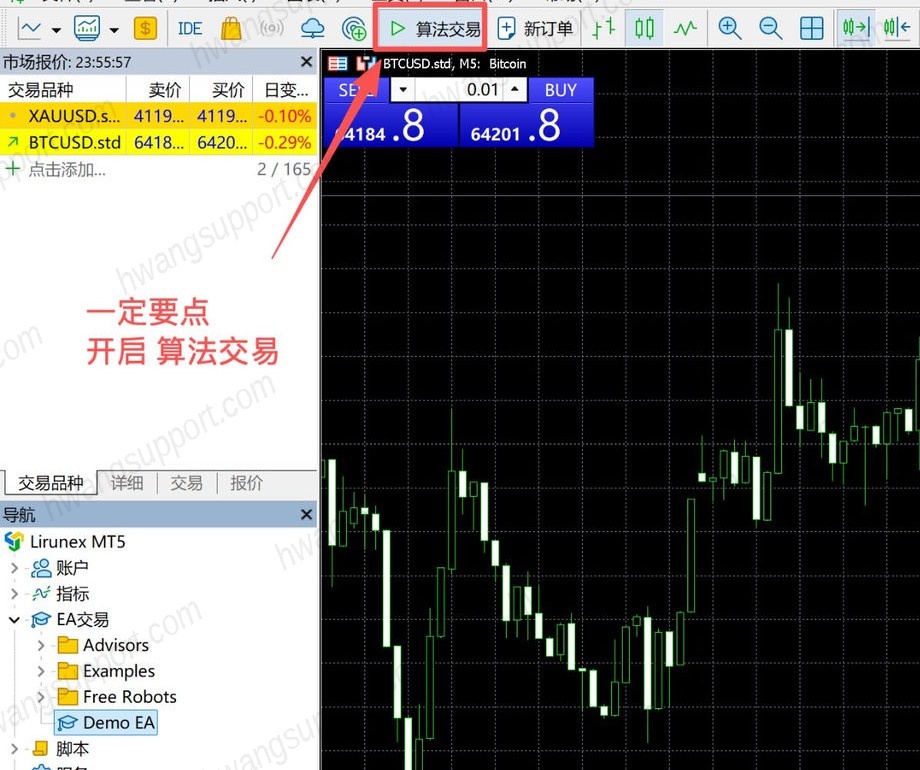Click the New Order (新订单) button

pyautogui.click(x=535, y=28)
